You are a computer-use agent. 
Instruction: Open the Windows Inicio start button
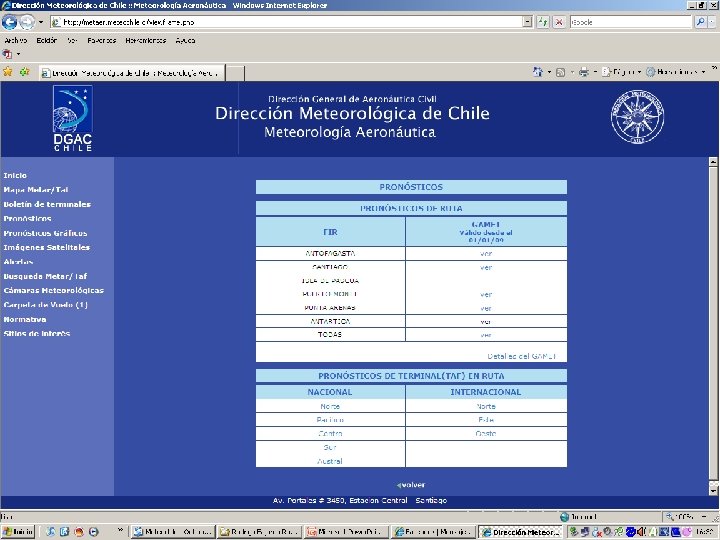(x=17, y=532)
